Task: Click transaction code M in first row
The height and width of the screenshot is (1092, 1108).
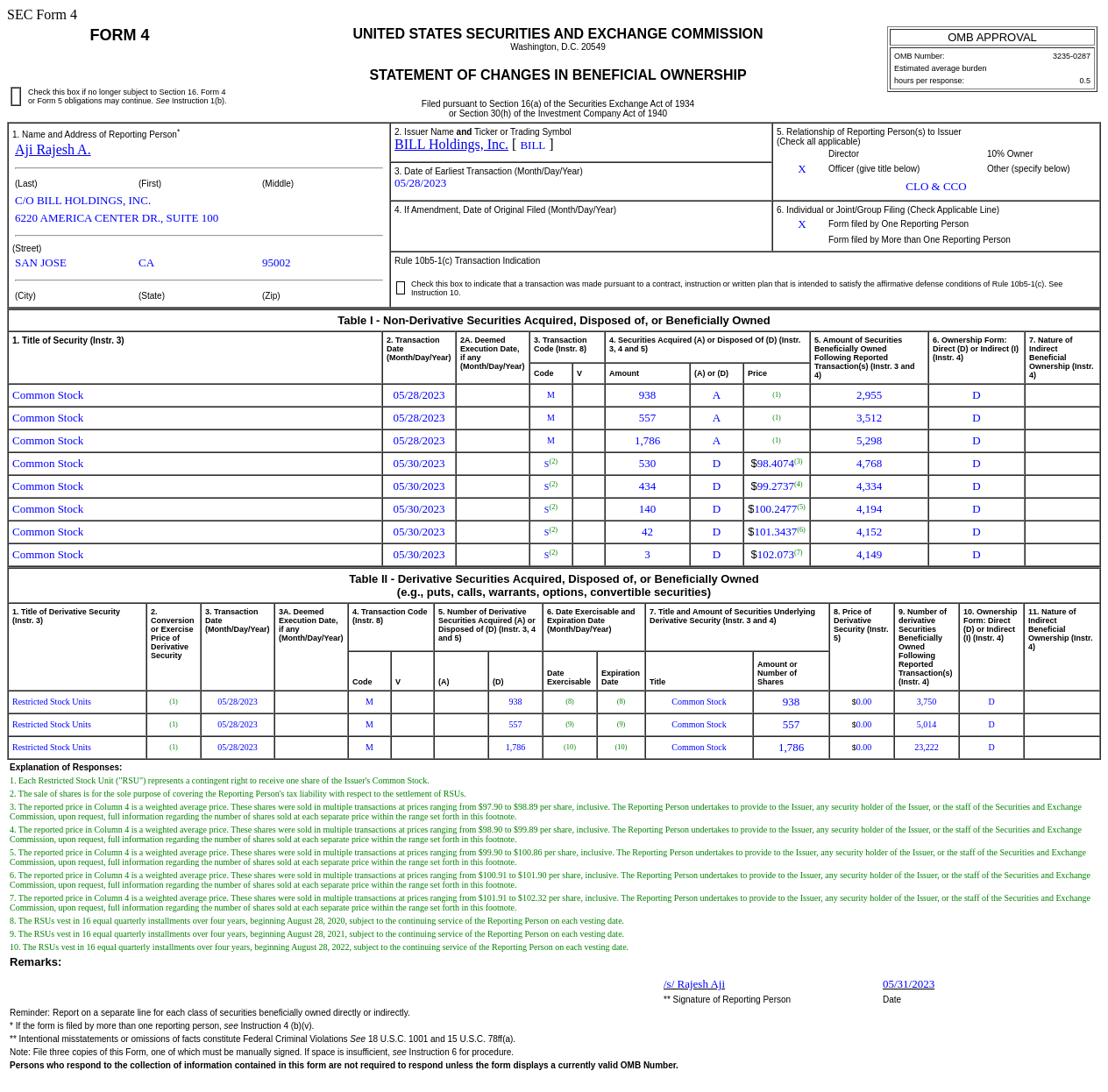Action: [x=550, y=394]
